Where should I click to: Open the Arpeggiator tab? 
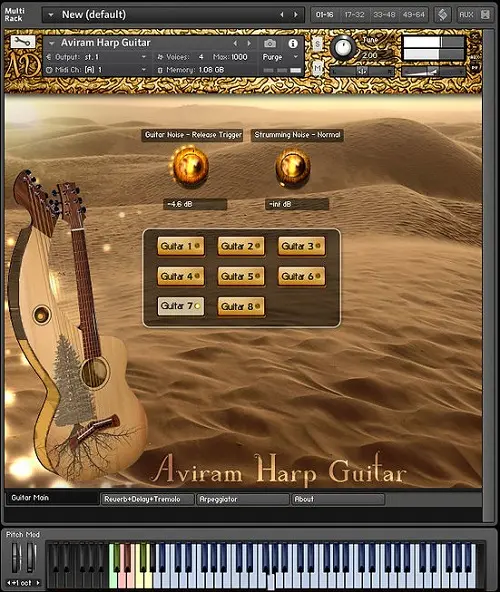click(243, 499)
